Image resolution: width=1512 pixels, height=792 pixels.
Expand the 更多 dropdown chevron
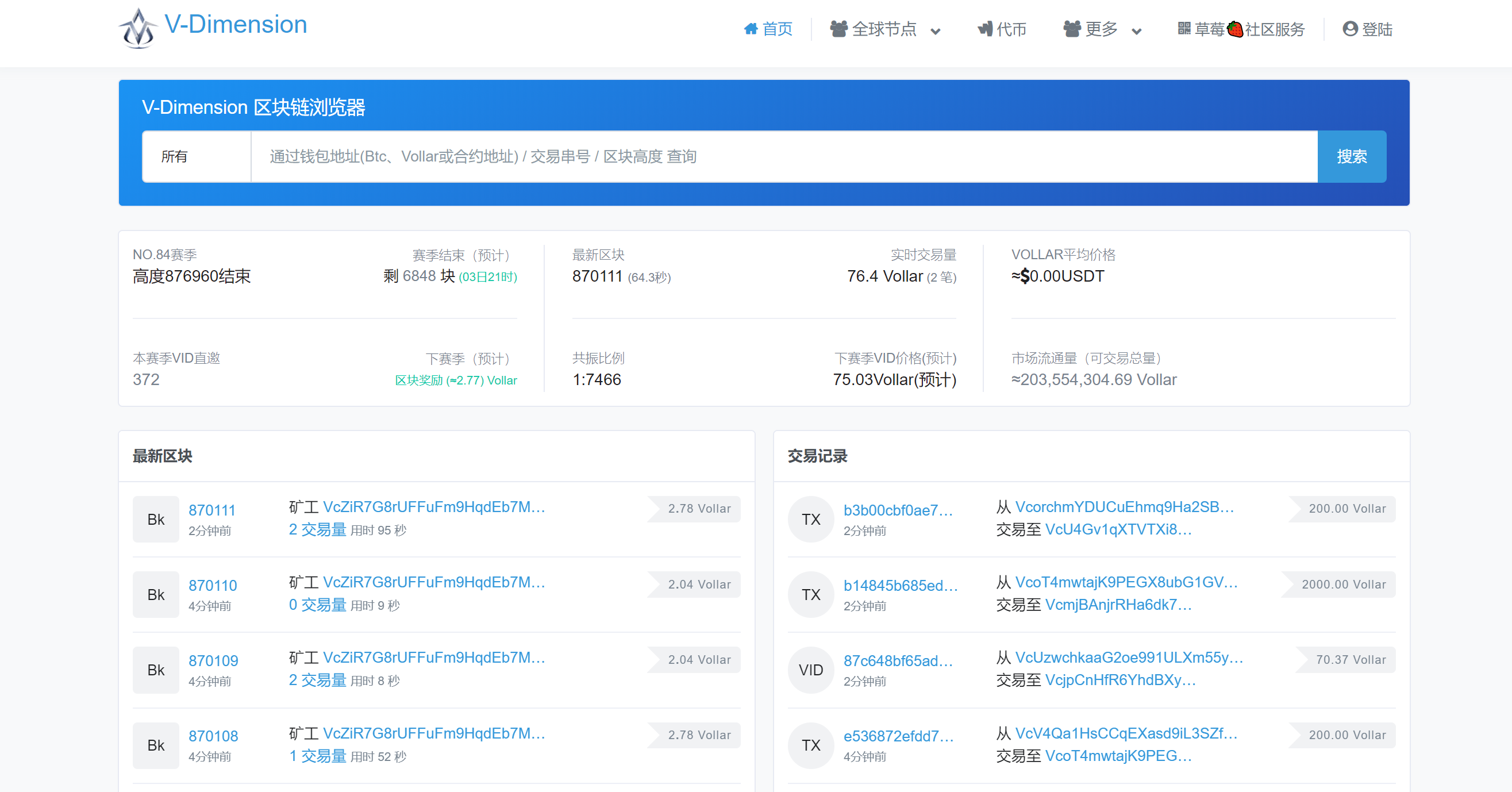click(x=1136, y=31)
